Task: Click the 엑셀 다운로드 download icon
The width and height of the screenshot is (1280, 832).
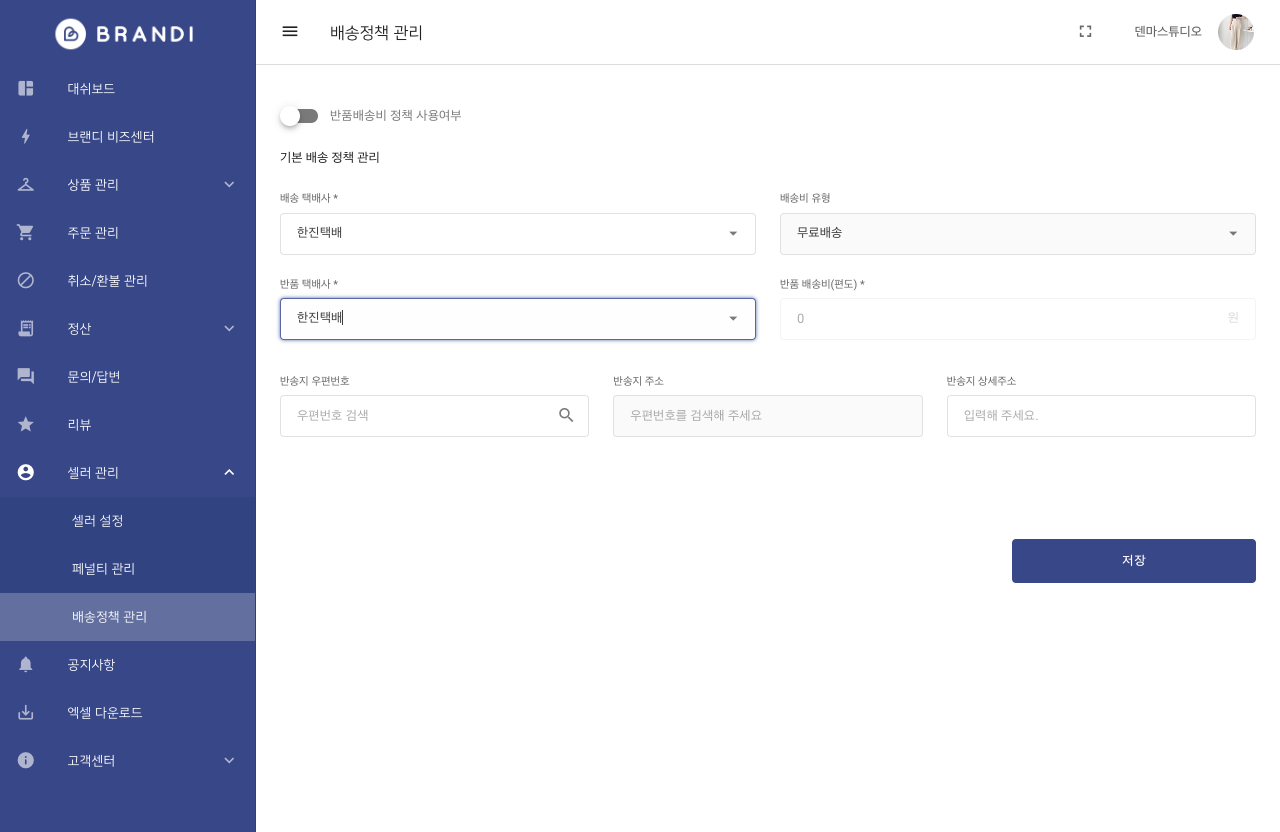Action: pyautogui.click(x=26, y=712)
